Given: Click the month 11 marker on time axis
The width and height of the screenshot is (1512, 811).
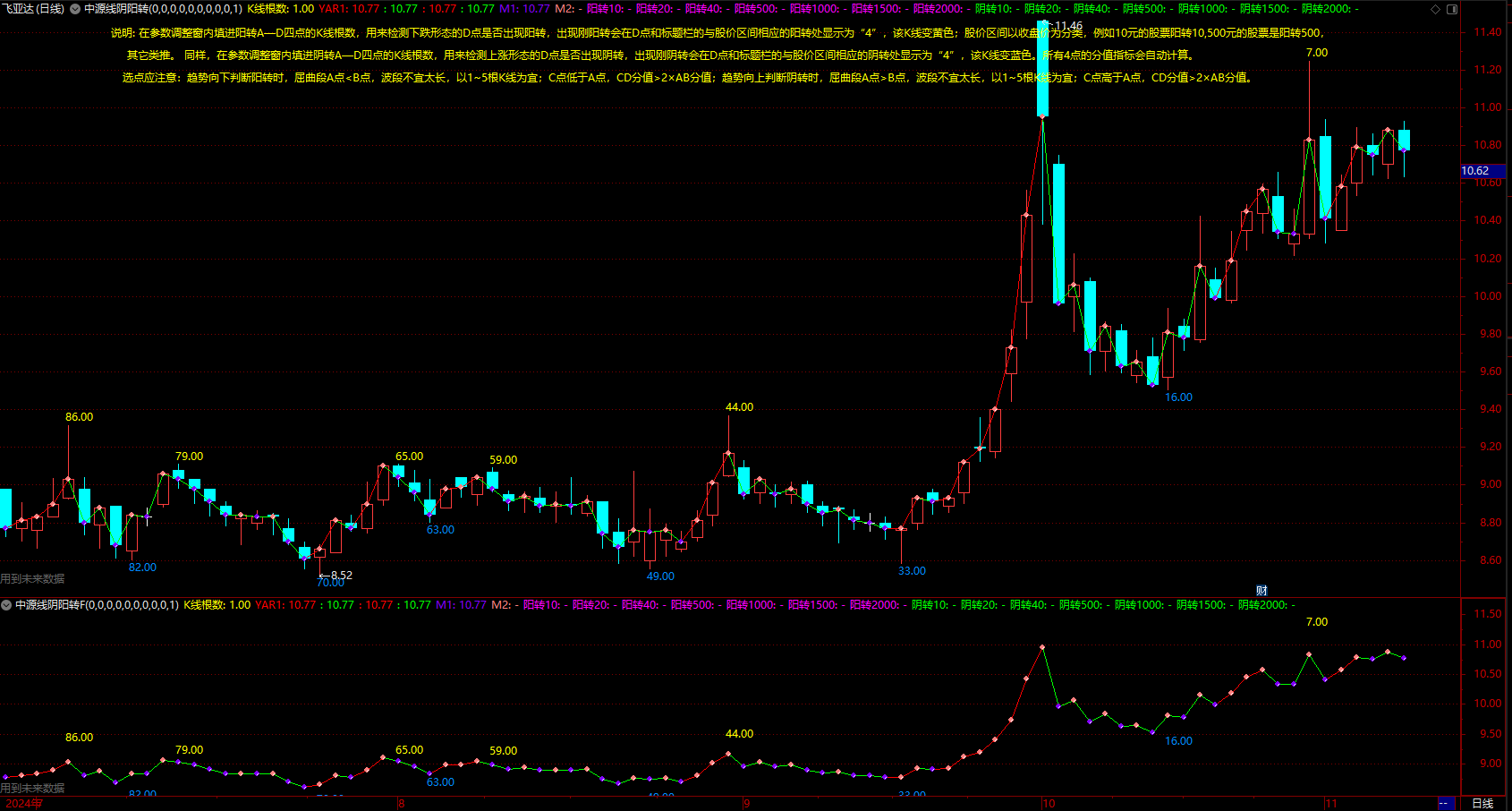Looking at the screenshot, I should click(x=1330, y=804).
